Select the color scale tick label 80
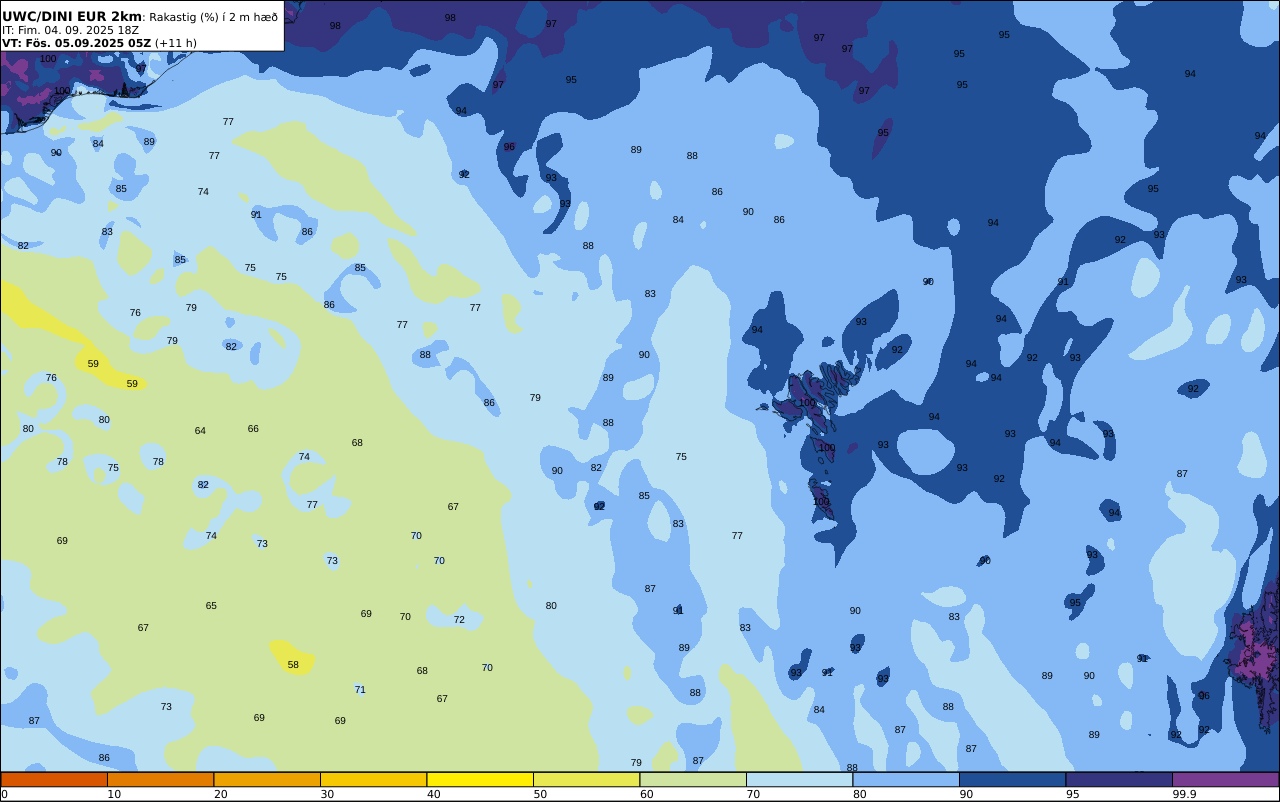 click(x=859, y=794)
